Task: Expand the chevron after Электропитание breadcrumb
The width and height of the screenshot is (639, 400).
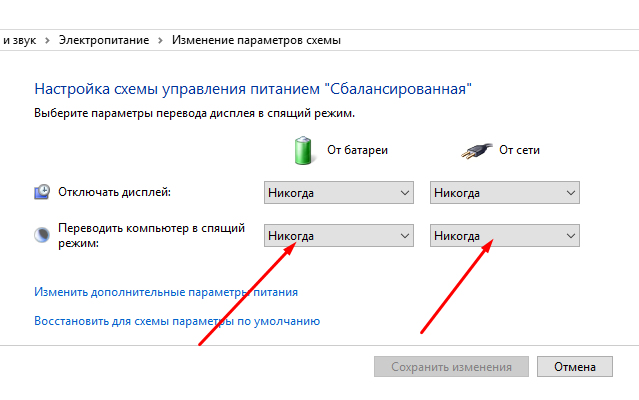Action: 160,40
